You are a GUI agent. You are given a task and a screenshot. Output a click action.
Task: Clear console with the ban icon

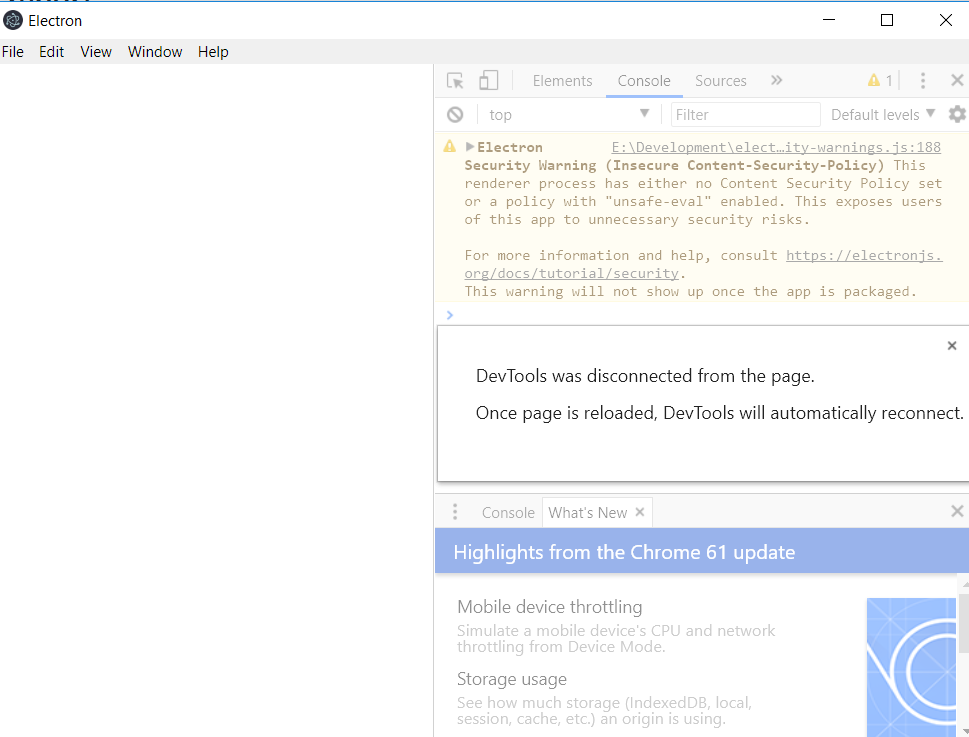(455, 114)
